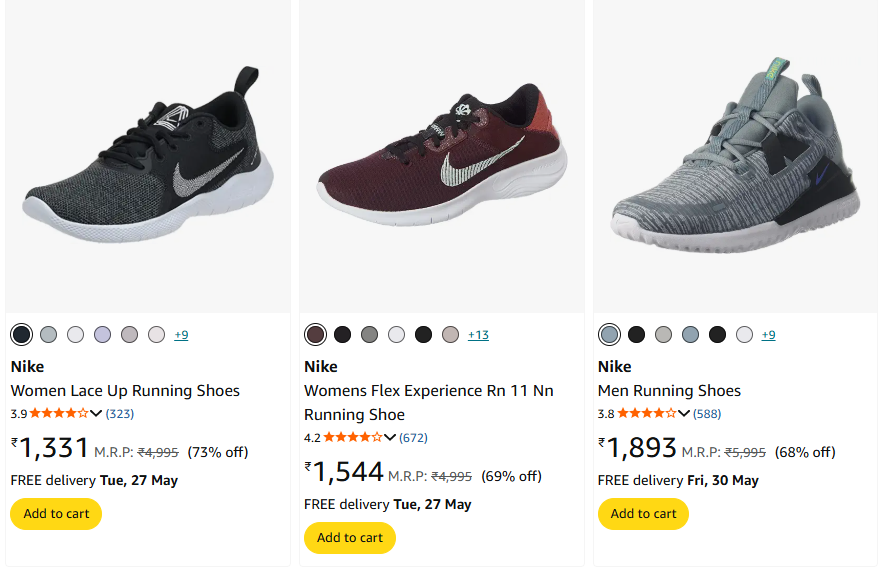880x574 pixels.
Task: Open rating chevron beside 4.2 stars
Action: coord(390,437)
